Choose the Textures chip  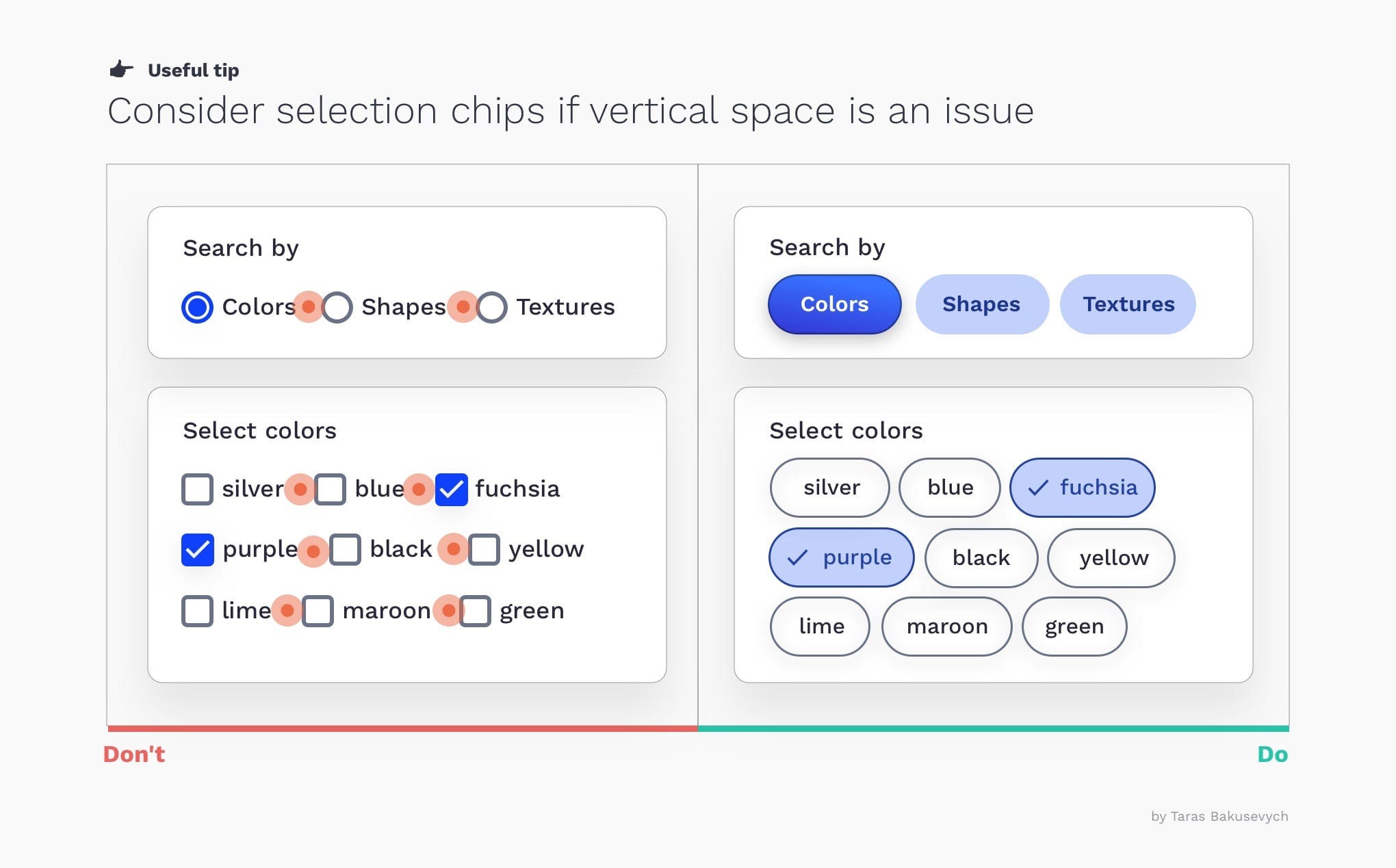1128,304
